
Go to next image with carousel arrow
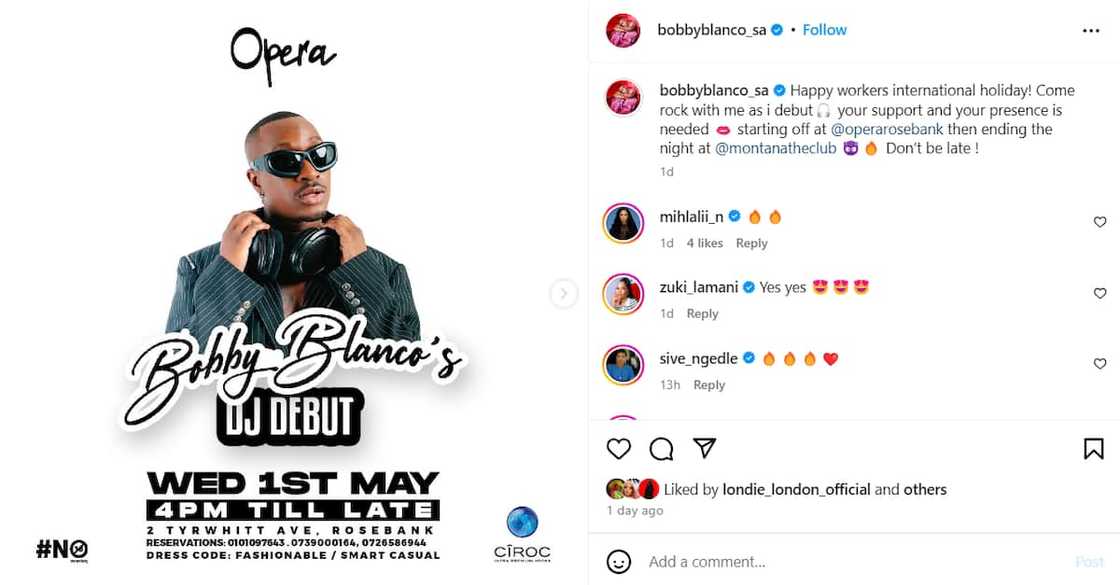point(564,293)
